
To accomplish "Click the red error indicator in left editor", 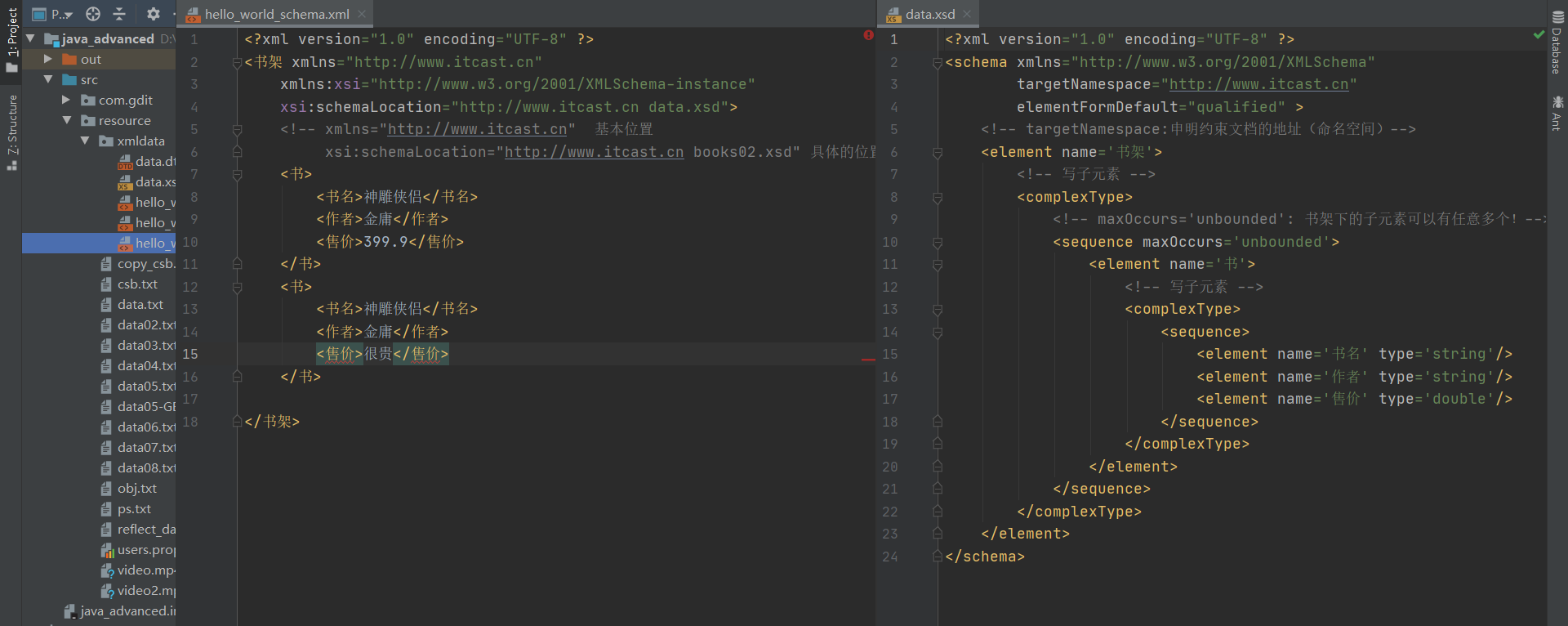I will 868,35.
